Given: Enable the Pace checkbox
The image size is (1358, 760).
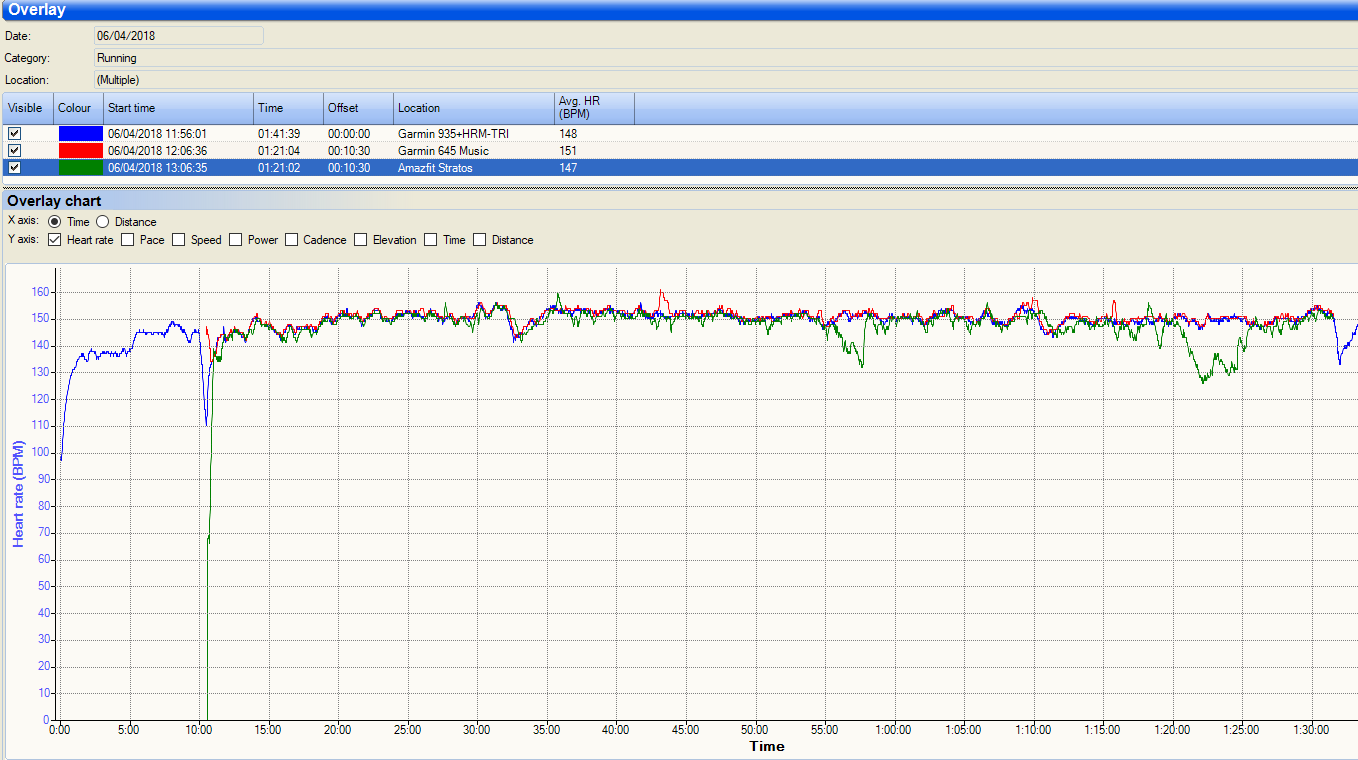Looking at the screenshot, I should pyautogui.click(x=128, y=240).
